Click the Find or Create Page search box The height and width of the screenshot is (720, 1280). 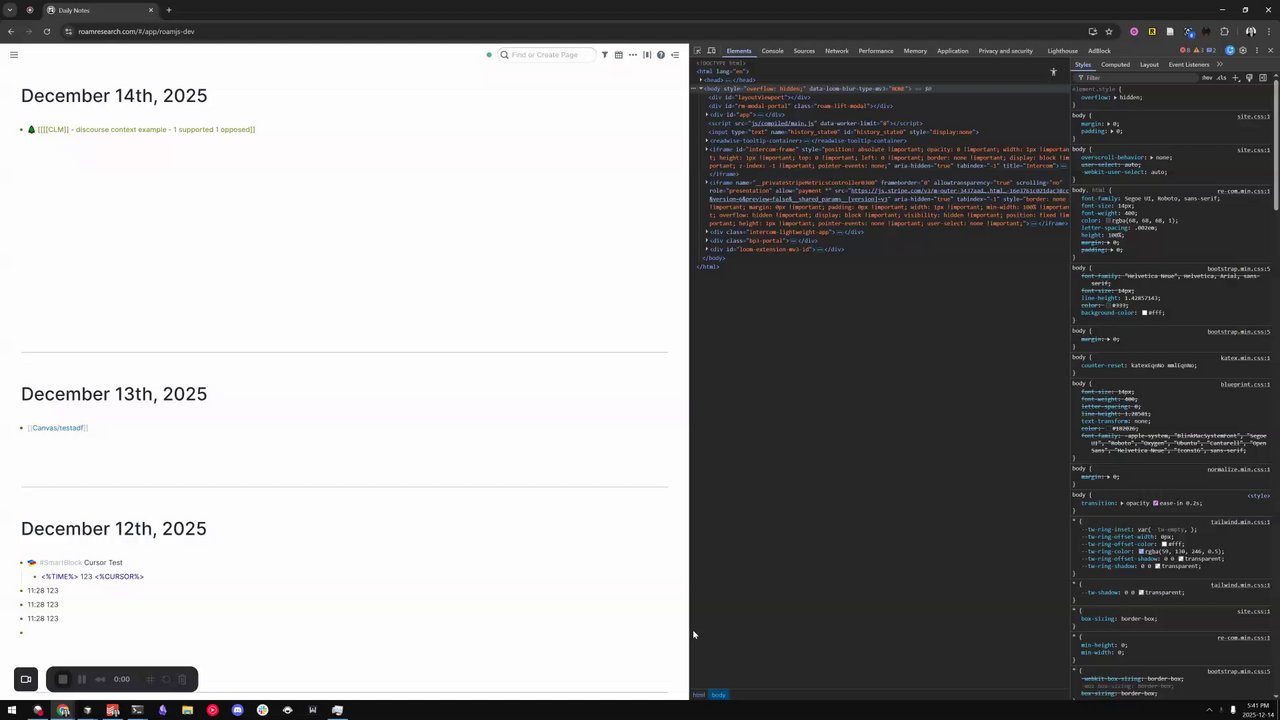pyautogui.click(x=546, y=55)
